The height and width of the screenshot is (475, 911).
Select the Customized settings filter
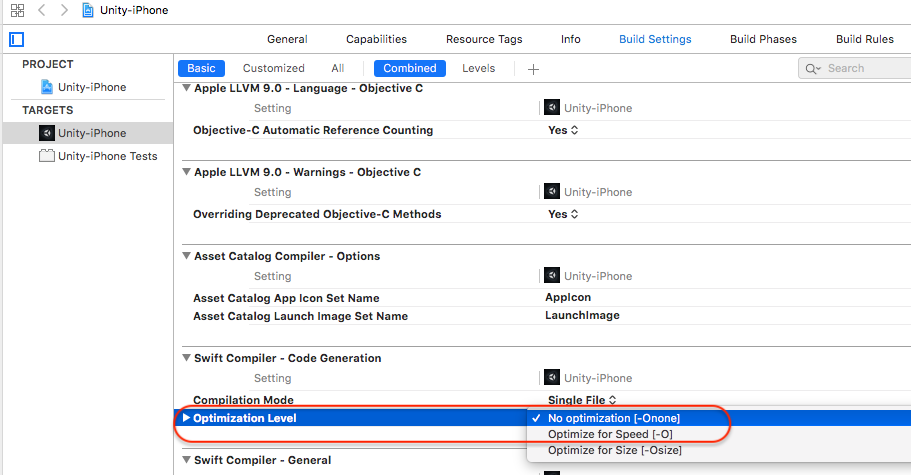(x=274, y=68)
